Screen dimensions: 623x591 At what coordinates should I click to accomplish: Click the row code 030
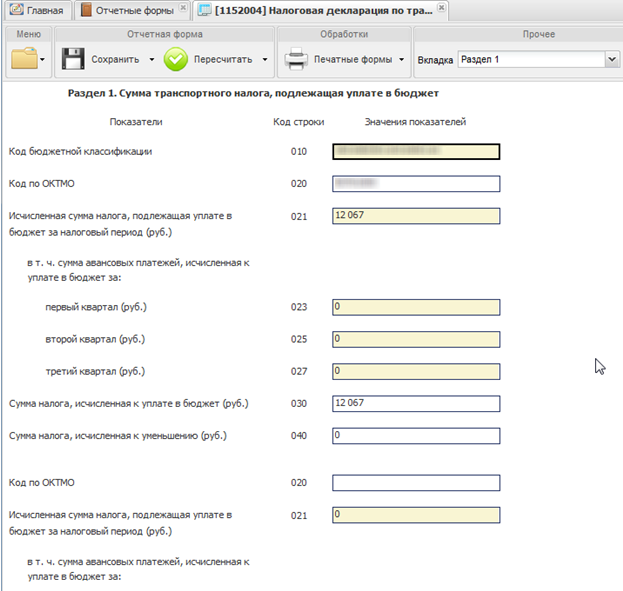coord(299,403)
